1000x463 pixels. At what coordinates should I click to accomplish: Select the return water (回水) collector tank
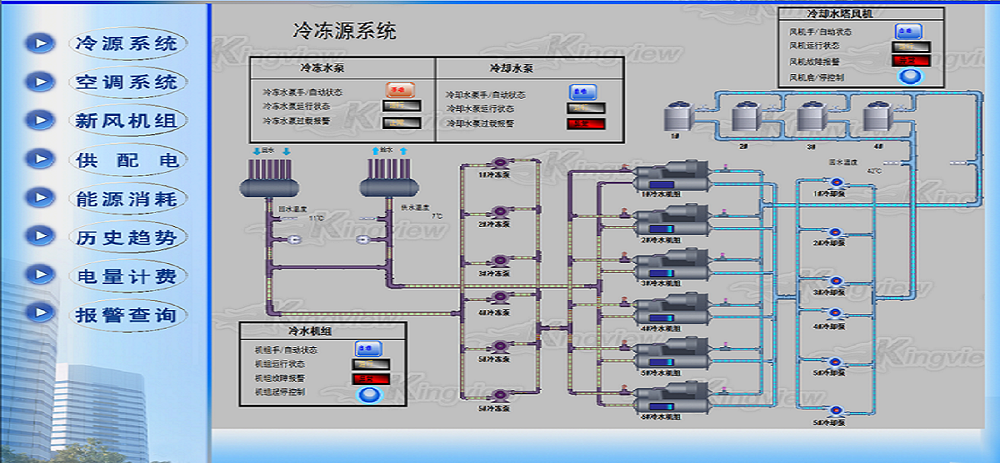click(x=267, y=185)
